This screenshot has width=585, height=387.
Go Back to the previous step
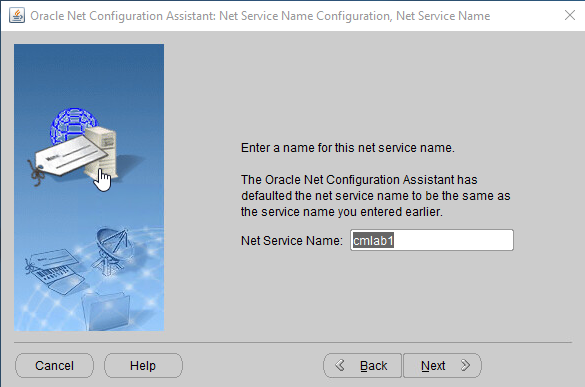(x=362, y=365)
